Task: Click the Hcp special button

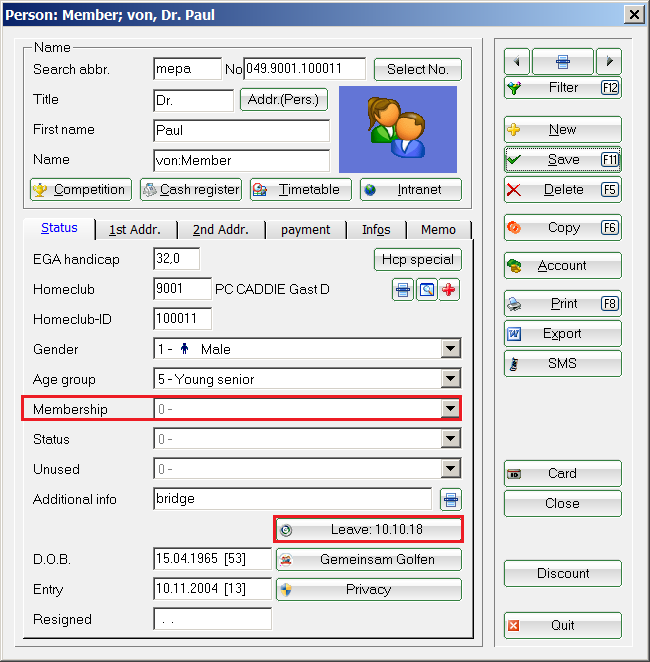Action: [418, 259]
